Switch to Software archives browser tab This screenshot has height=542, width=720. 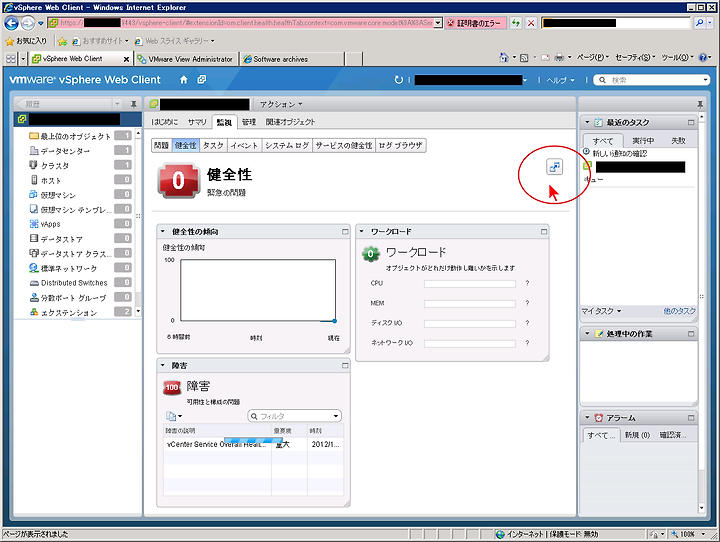[x=292, y=59]
